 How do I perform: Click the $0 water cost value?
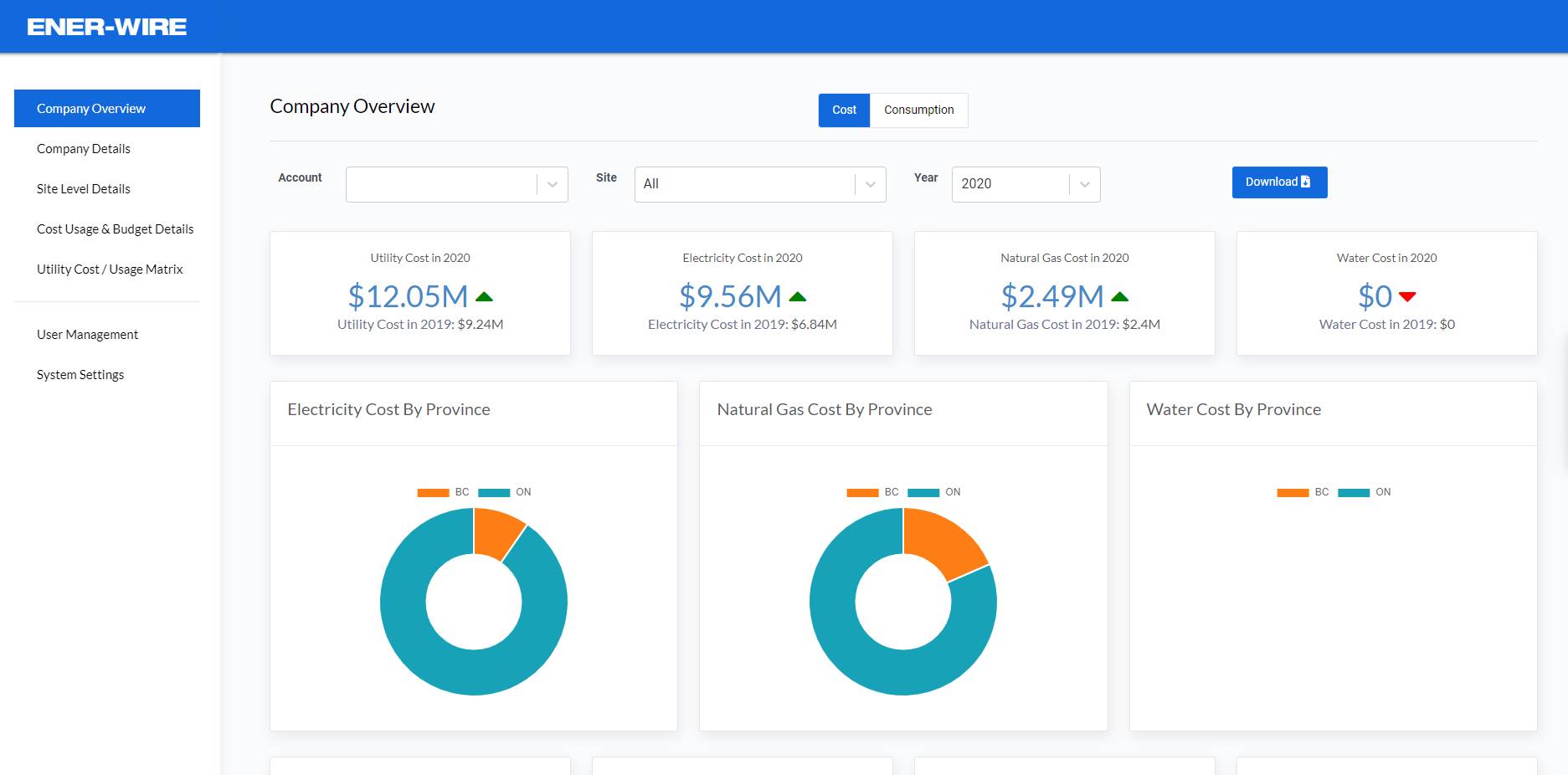(x=1375, y=296)
